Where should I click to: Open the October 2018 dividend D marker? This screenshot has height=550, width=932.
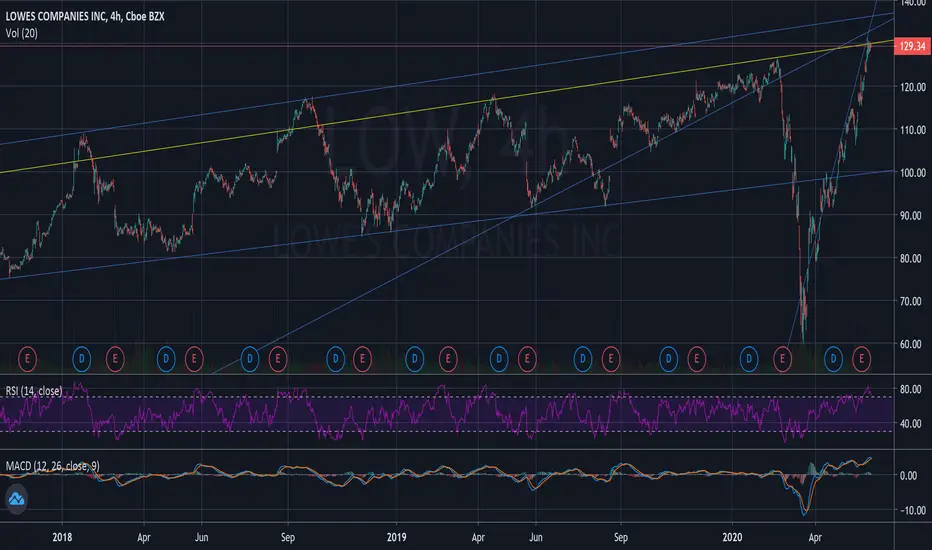(x=336, y=359)
